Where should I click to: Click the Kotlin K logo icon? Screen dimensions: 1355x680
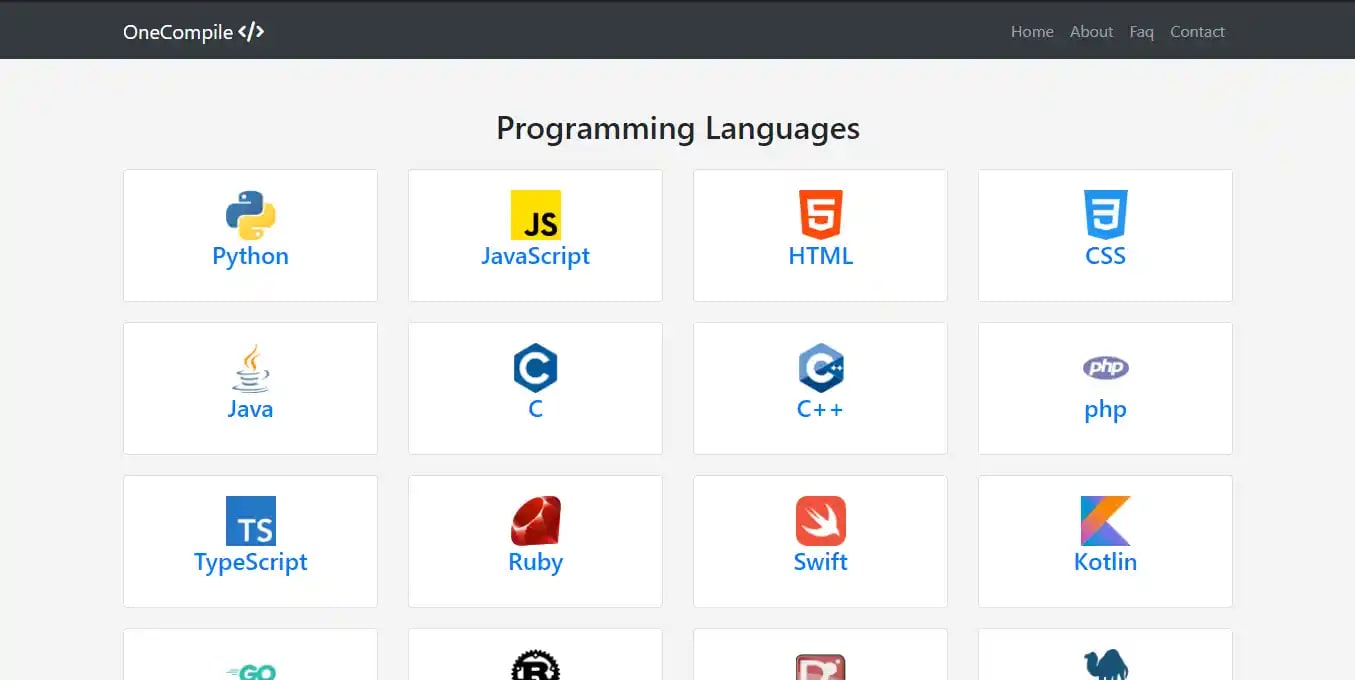(x=1105, y=521)
